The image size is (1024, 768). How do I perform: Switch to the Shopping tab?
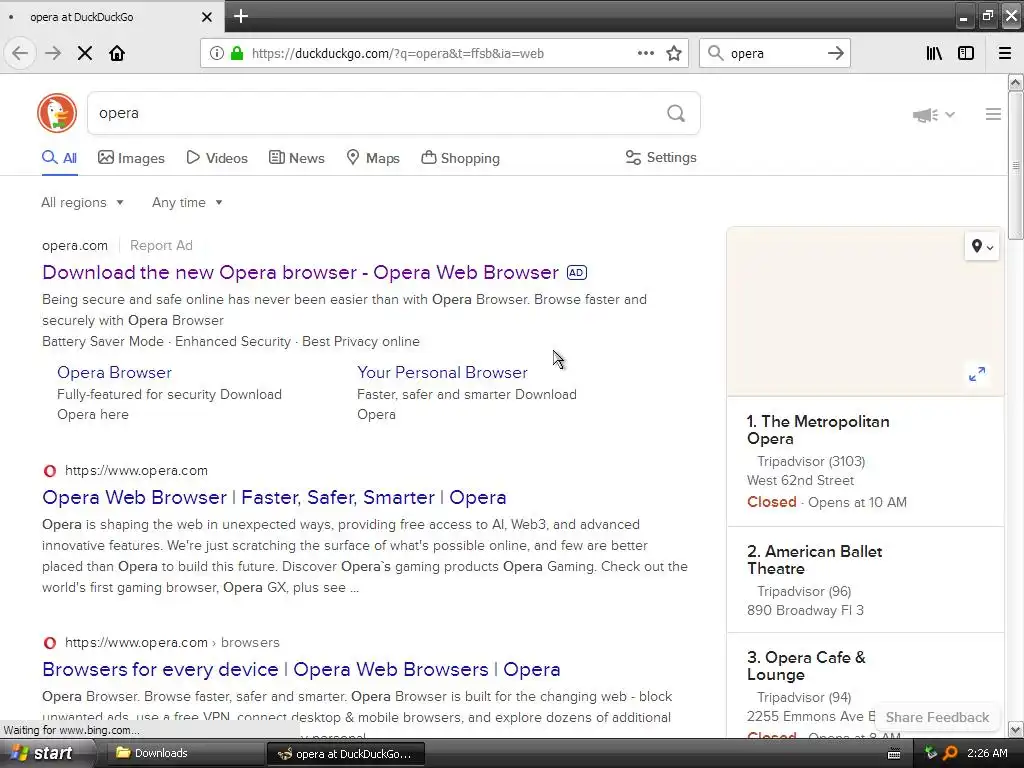coord(460,158)
